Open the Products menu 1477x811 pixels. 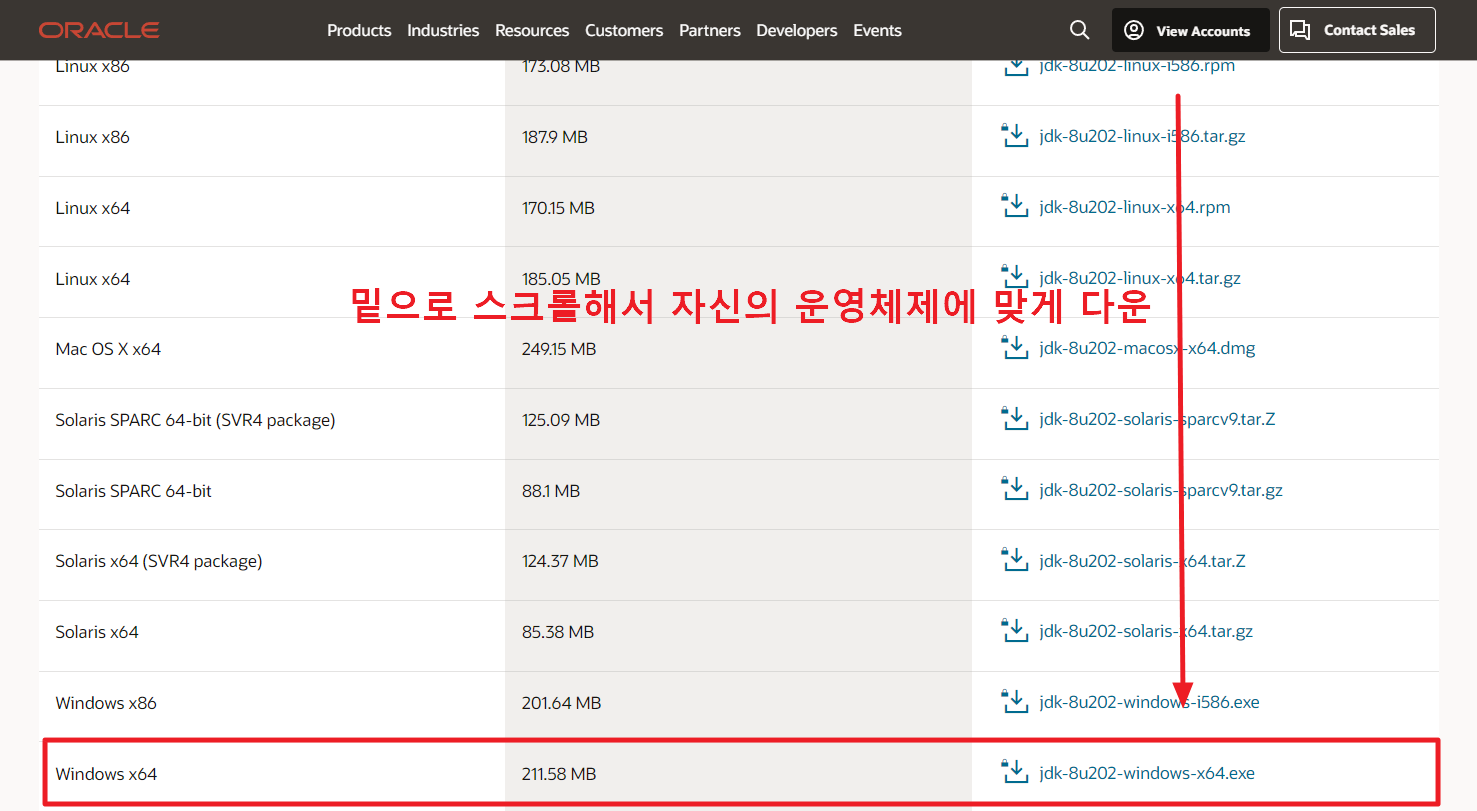[359, 30]
